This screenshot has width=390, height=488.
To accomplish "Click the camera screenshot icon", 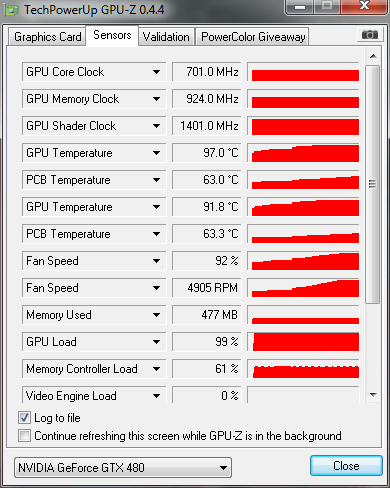I will (369, 35).
